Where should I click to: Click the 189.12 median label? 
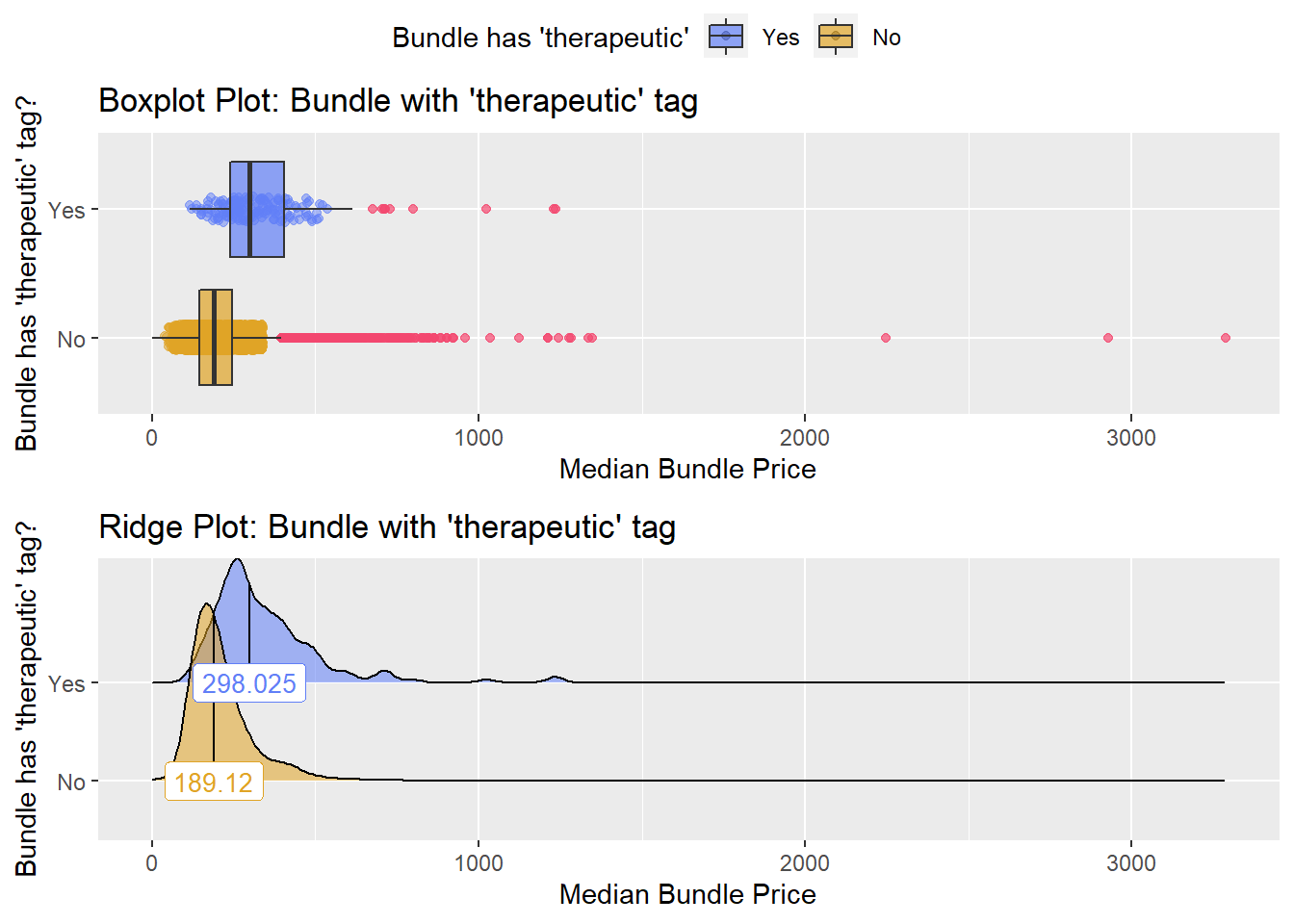pyautogui.click(x=214, y=783)
